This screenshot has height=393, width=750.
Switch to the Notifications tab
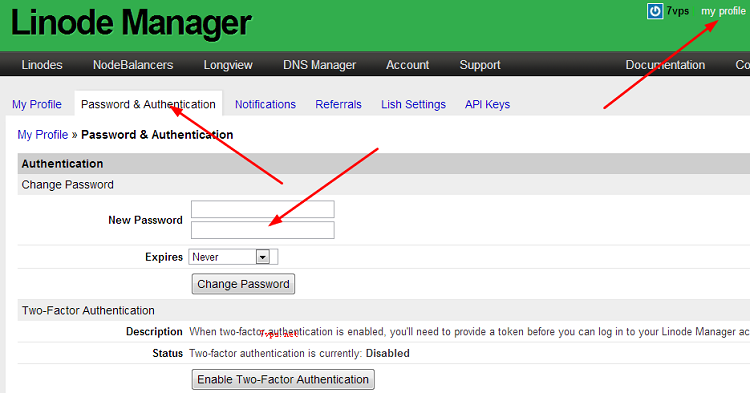pos(265,104)
